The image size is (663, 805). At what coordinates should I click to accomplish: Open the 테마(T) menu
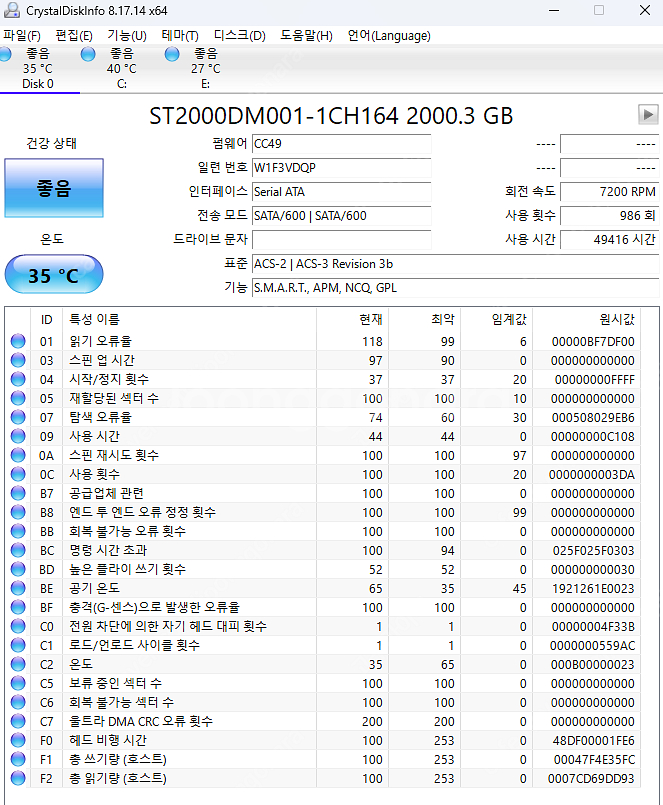pyautogui.click(x=180, y=36)
